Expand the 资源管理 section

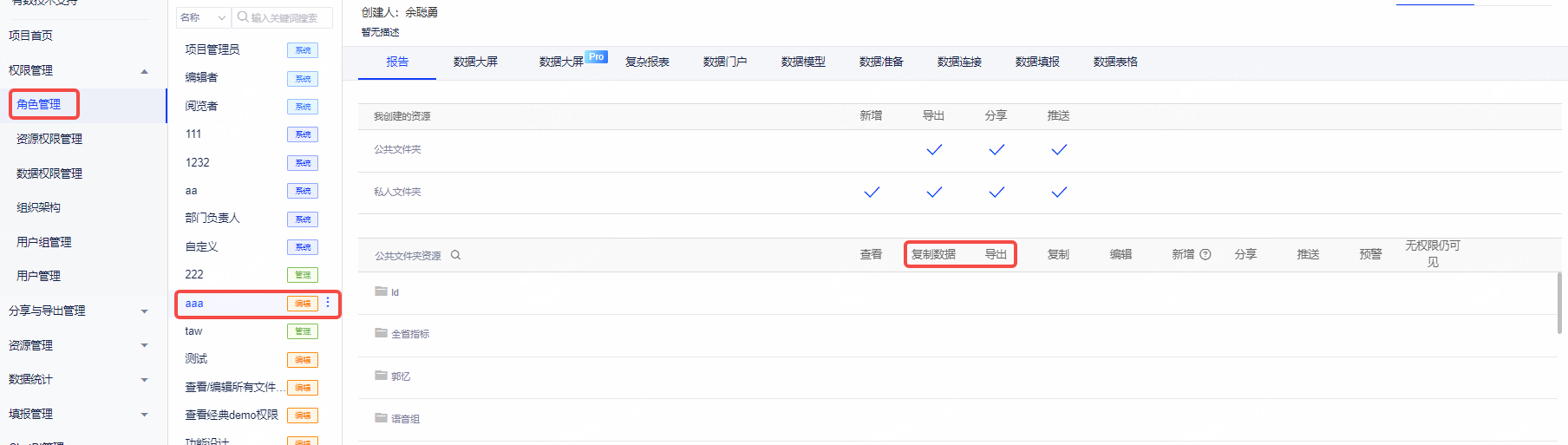pos(144,345)
